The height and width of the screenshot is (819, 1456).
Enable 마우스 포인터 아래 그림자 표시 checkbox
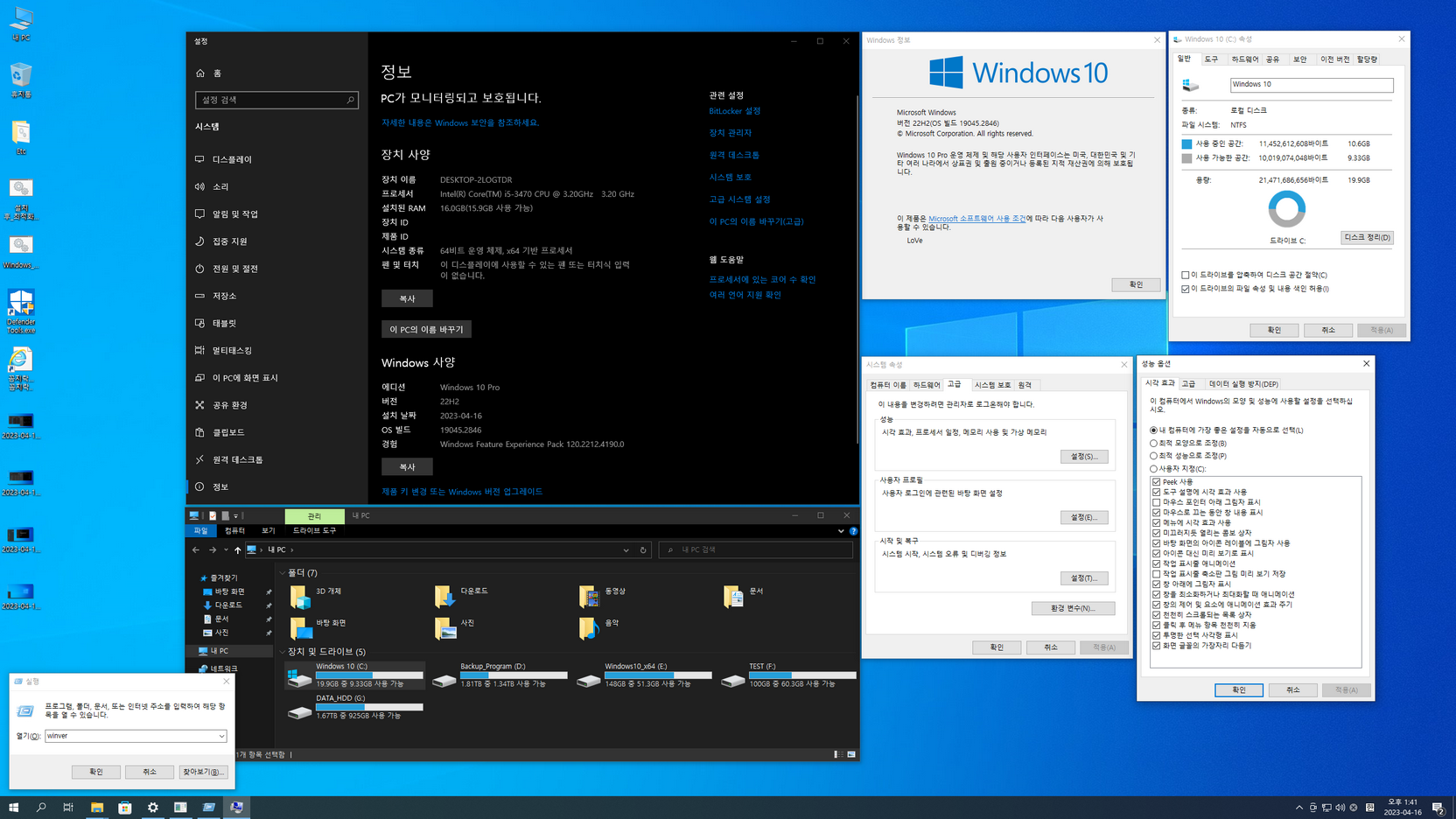click(1157, 502)
